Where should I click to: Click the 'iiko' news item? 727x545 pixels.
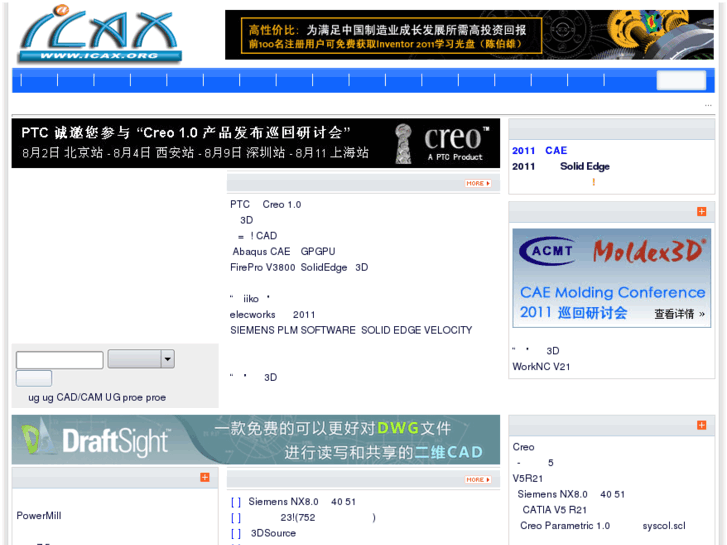click(x=250, y=299)
